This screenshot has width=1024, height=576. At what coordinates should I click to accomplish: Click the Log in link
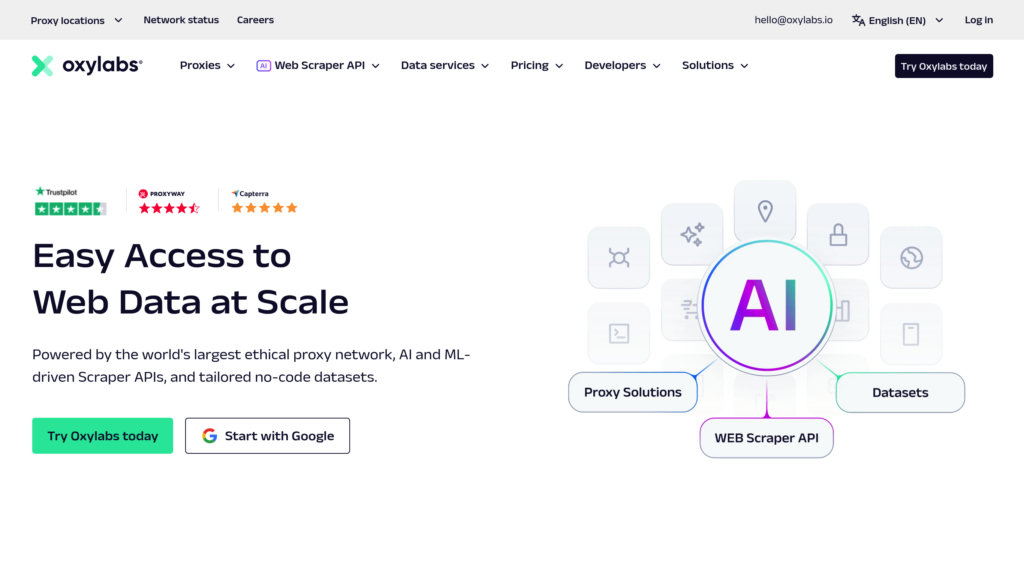pyautogui.click(x=978, y=20)
